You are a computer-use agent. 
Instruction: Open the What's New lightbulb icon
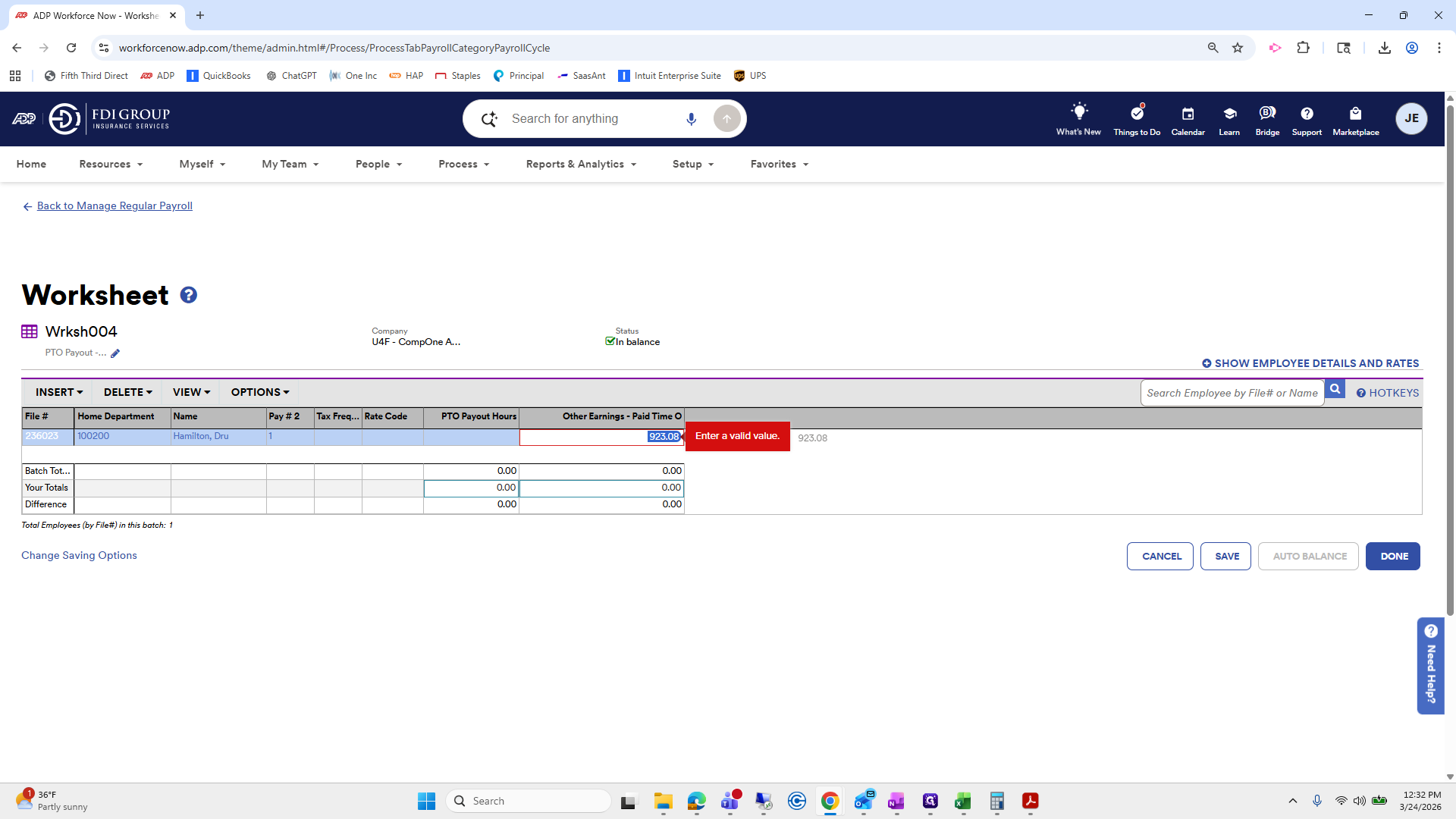(x=1078, y=112)
